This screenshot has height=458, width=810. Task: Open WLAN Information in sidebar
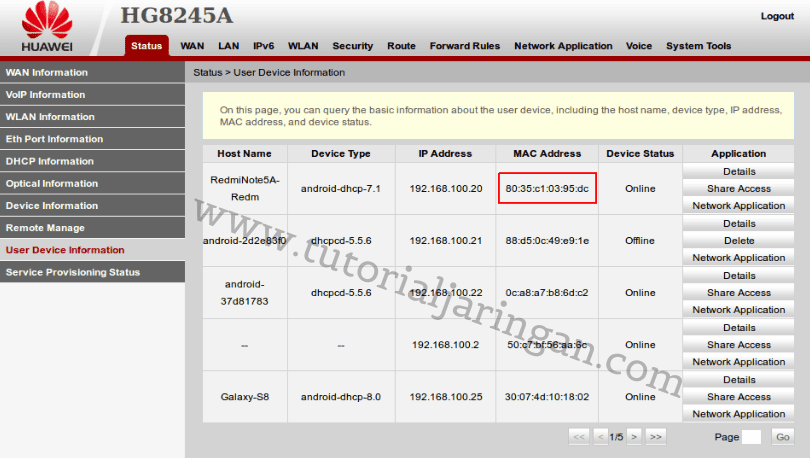click(92, 117)
